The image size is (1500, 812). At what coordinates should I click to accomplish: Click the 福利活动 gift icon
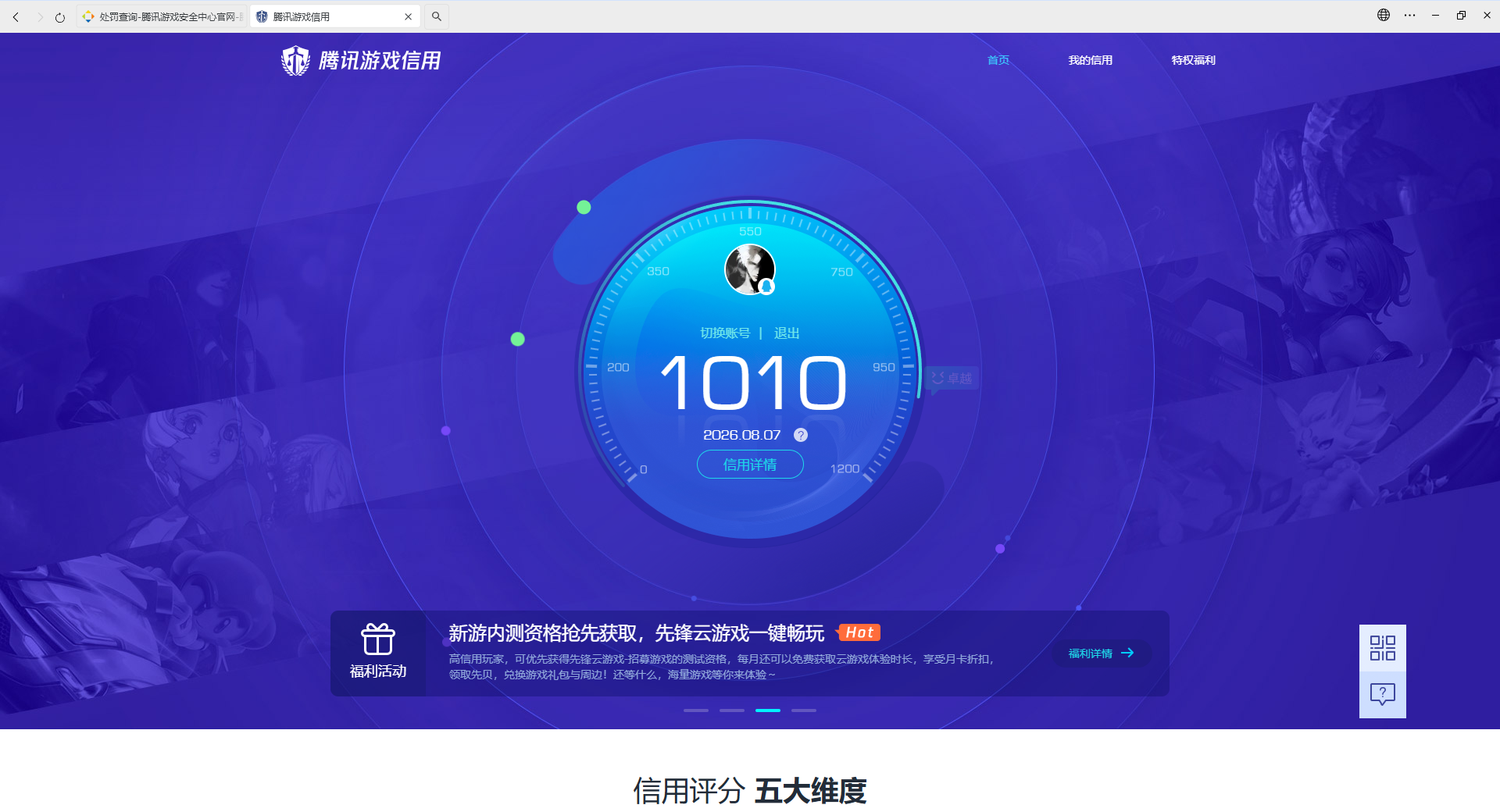click(378, 639)
